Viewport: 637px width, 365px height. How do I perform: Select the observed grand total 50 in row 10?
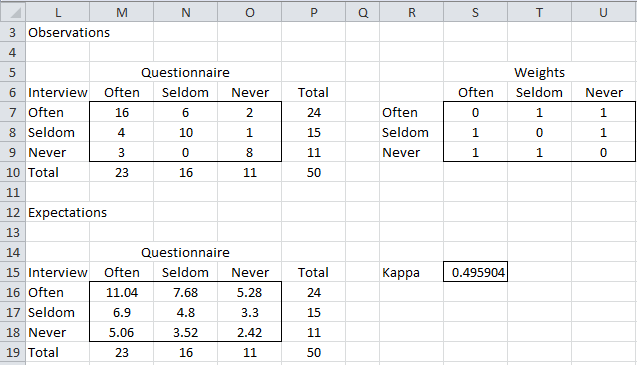point(314,172)
